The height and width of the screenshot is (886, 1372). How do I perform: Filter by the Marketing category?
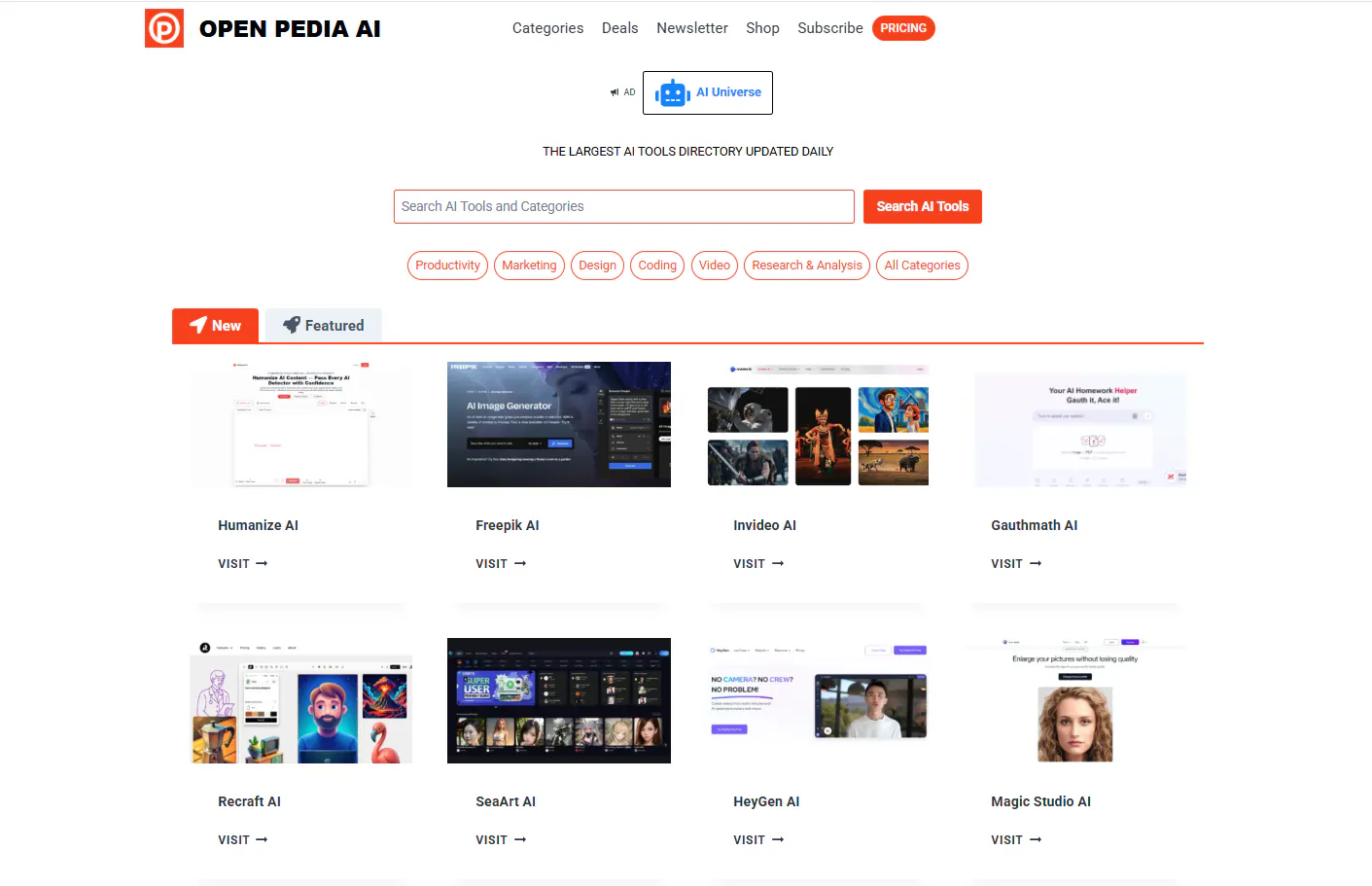coord(530,266)
